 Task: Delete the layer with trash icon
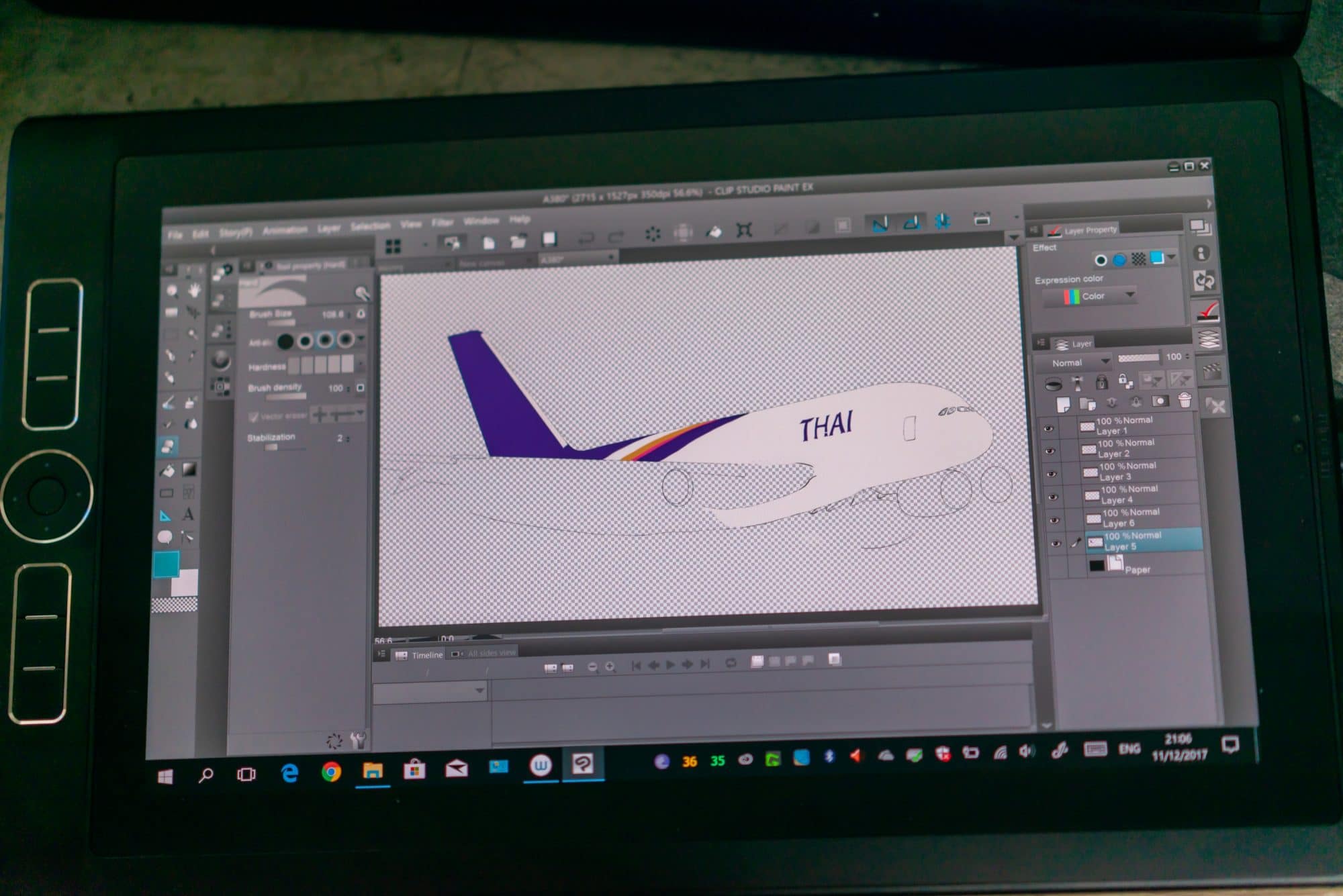[x=1185, y=400]
